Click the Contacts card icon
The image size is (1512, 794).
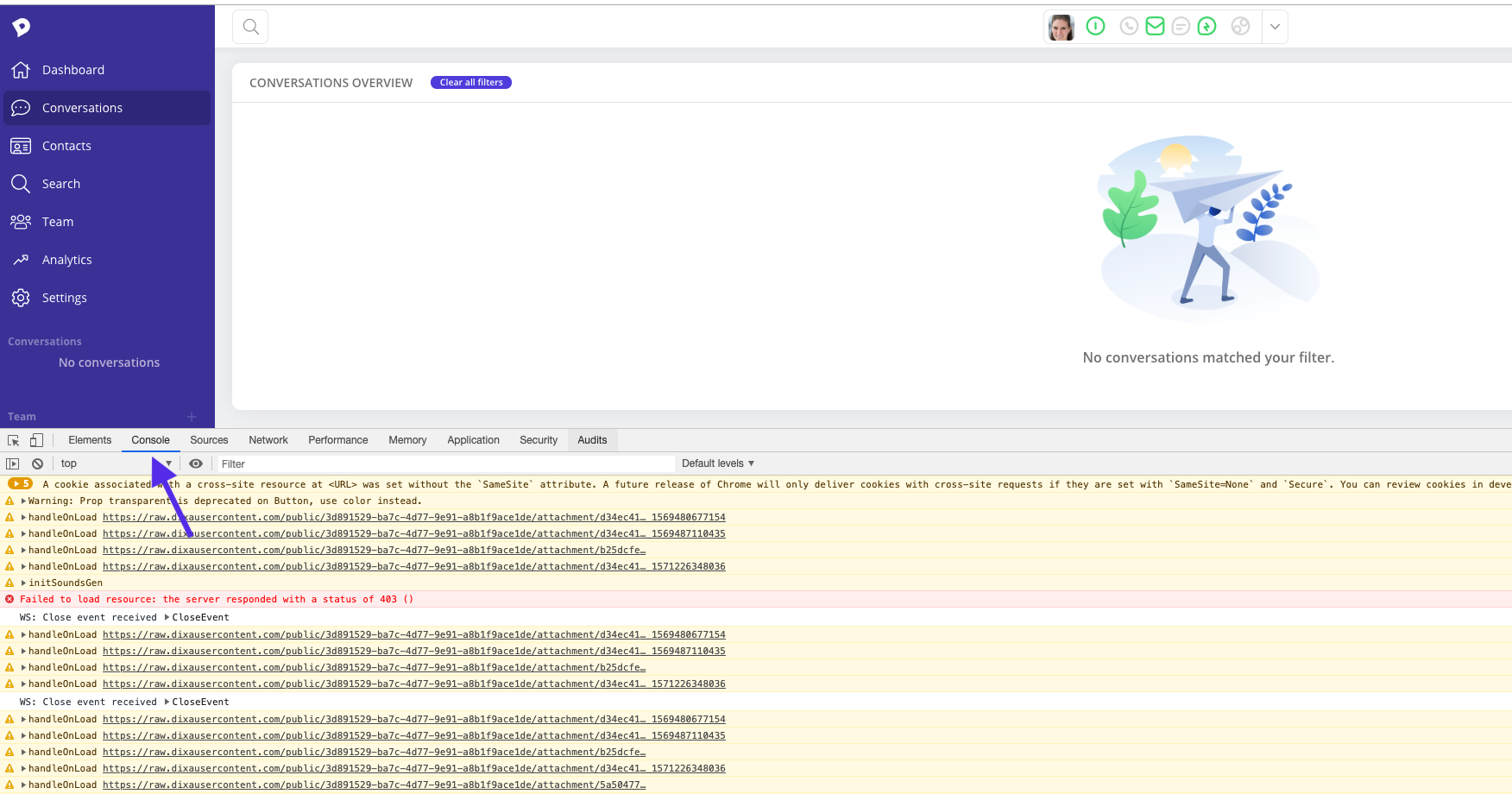tap(21, 146)
